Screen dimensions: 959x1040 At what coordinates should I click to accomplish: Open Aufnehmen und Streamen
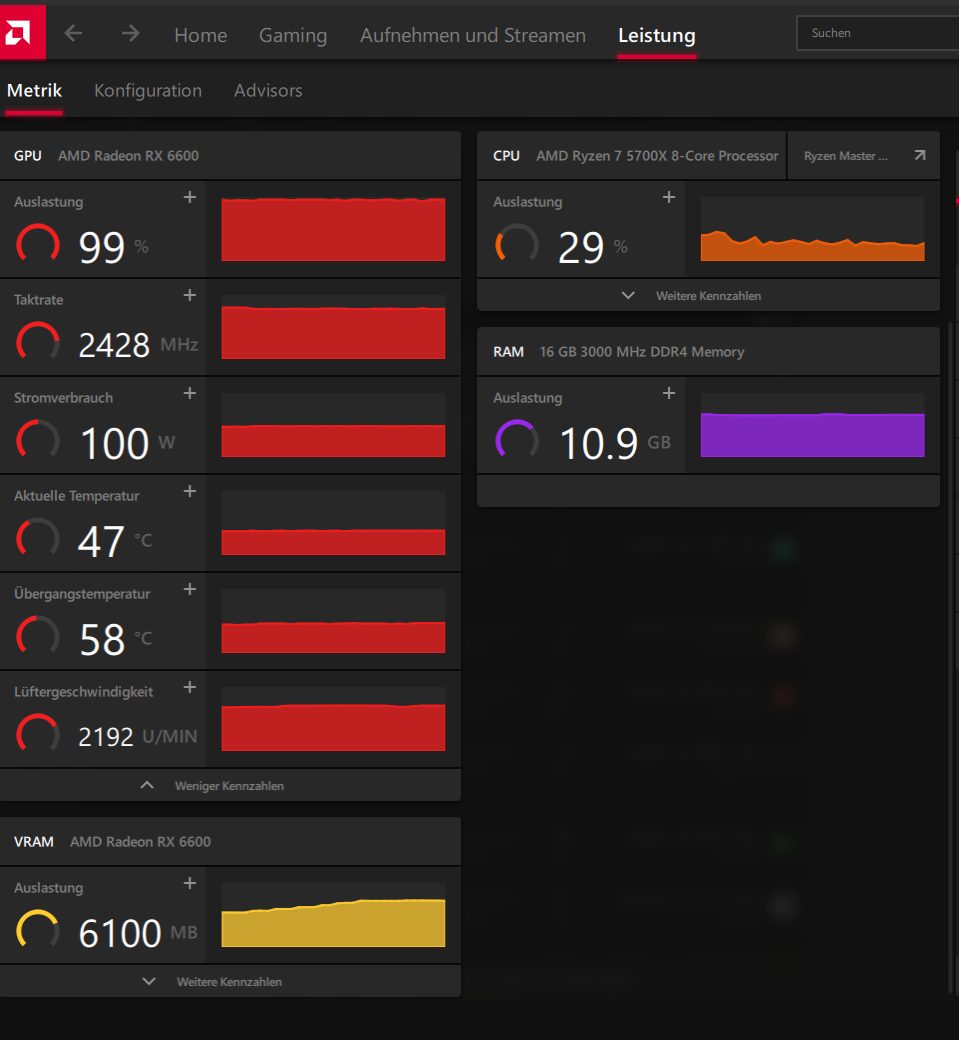(x=472, y=34)
